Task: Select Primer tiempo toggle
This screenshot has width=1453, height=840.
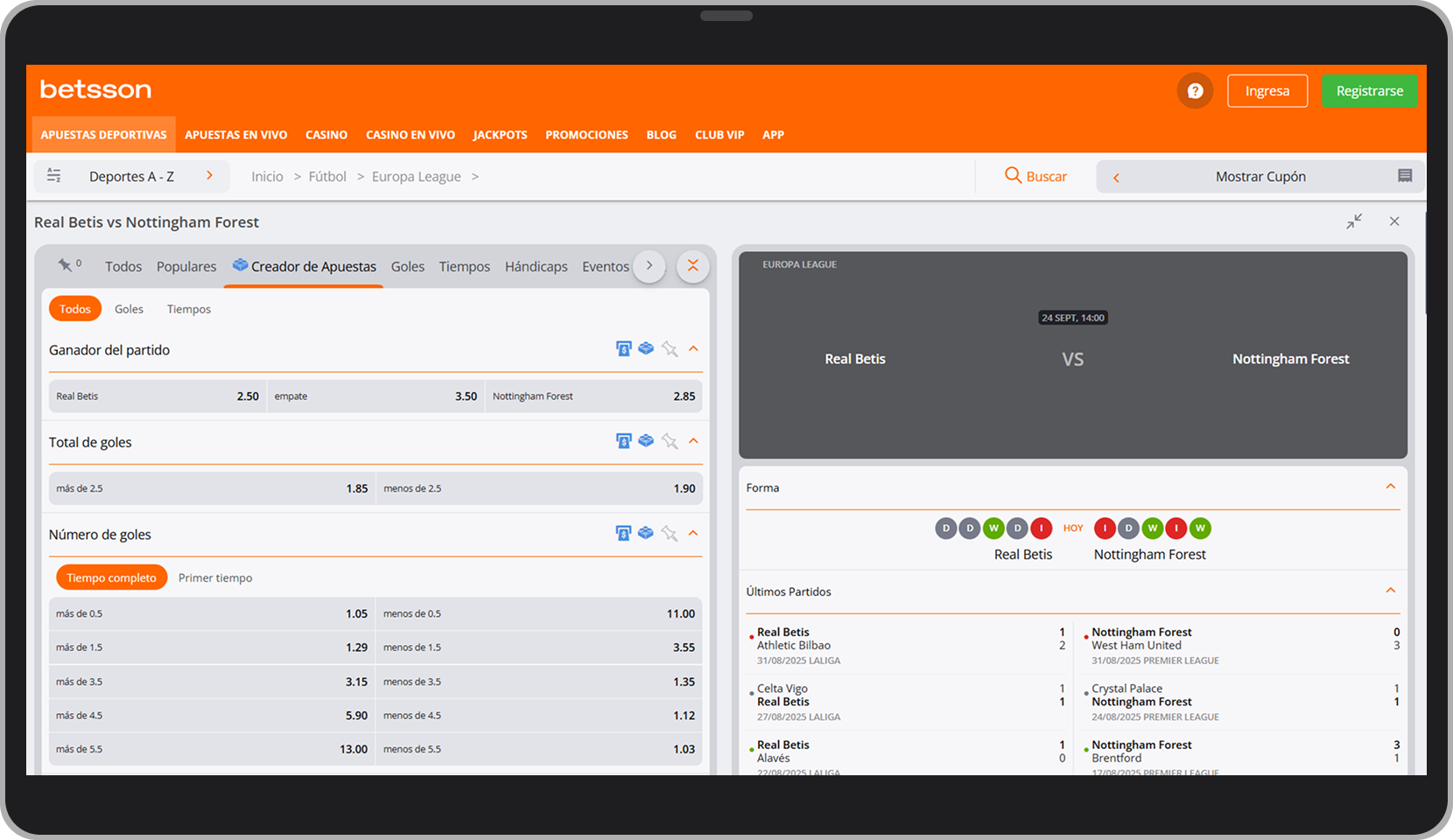Action: [215, 578]
